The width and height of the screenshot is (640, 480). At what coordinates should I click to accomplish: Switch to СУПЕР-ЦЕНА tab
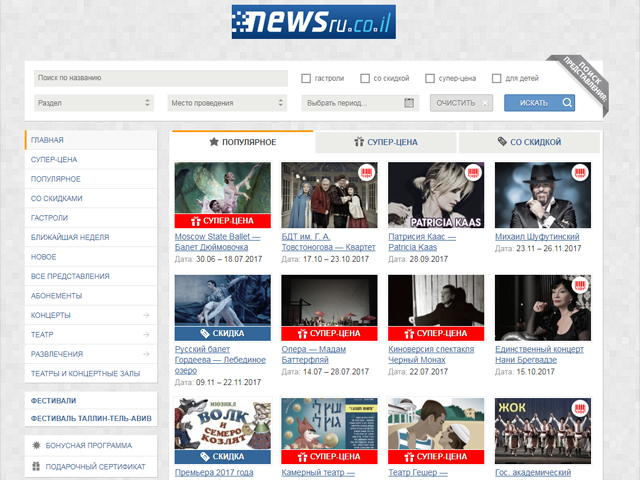[x=386, y=142]
